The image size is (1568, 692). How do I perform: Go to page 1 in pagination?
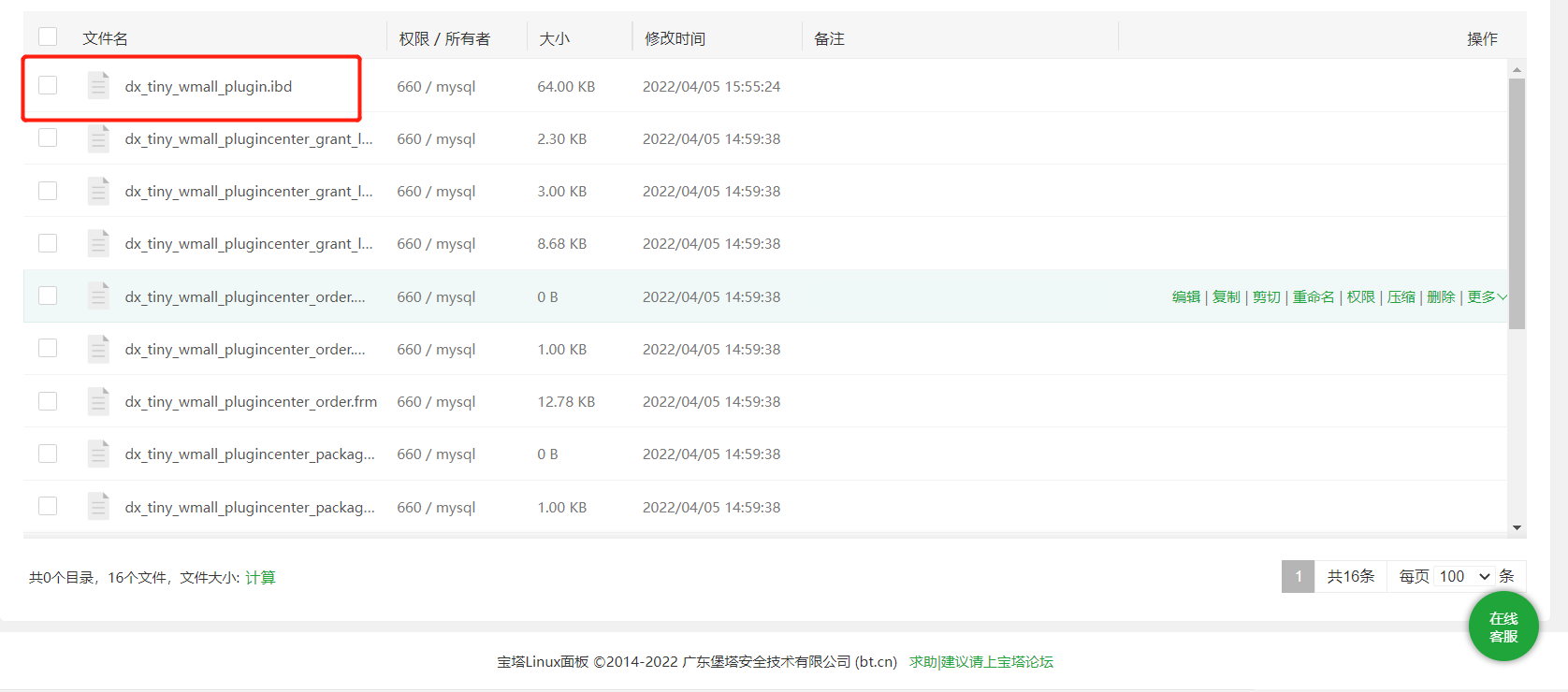coord(1298,576)
